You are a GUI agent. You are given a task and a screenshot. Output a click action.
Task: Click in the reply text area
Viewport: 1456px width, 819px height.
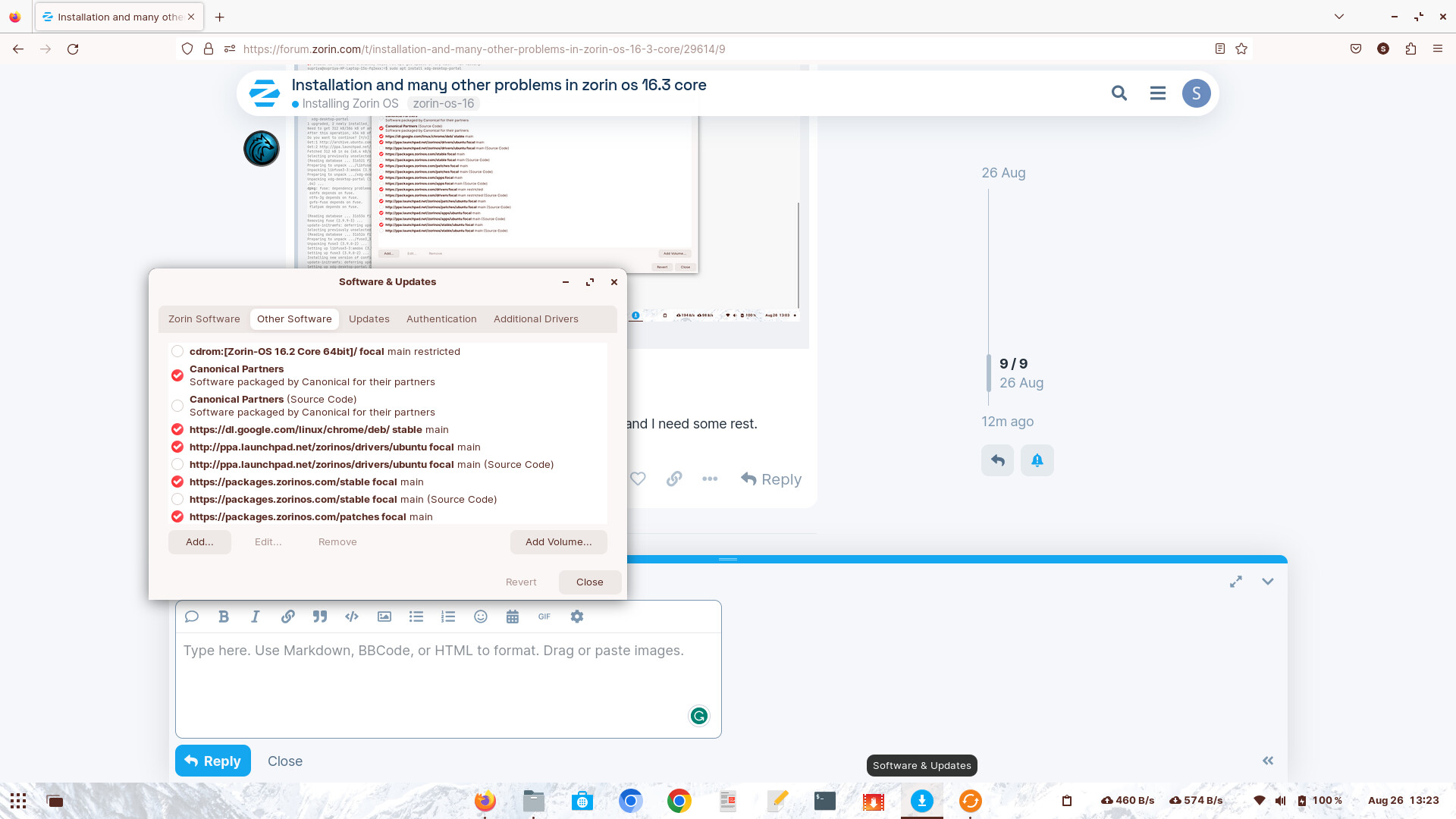(x=448, y=685)
